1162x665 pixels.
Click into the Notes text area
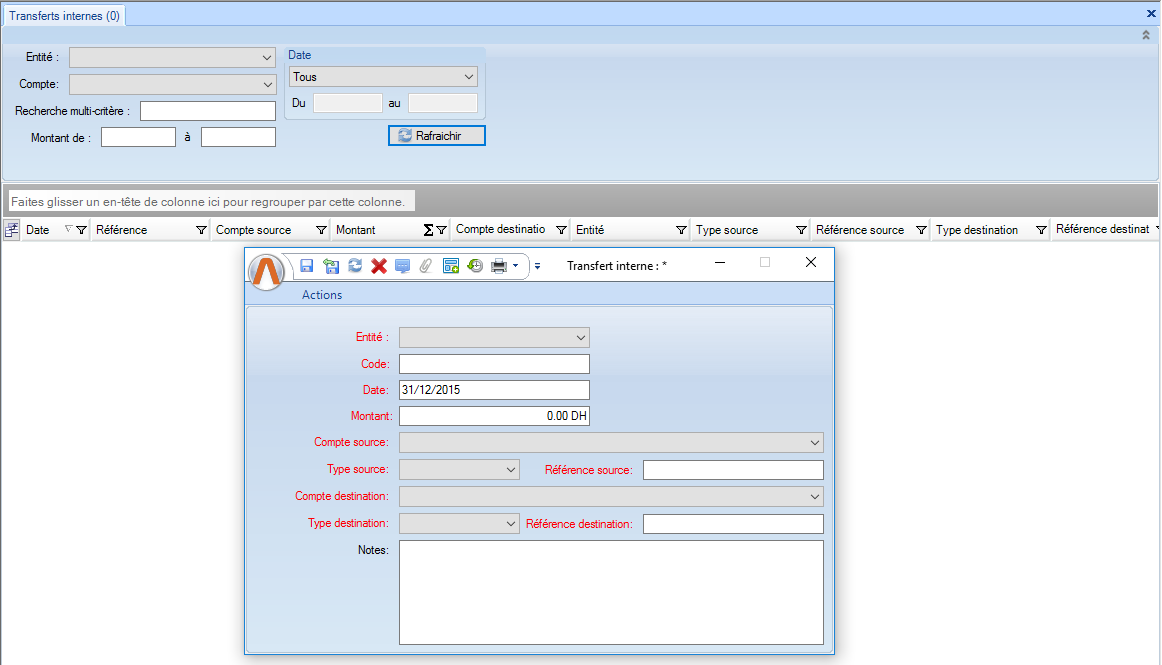click(x=610, y=592)
